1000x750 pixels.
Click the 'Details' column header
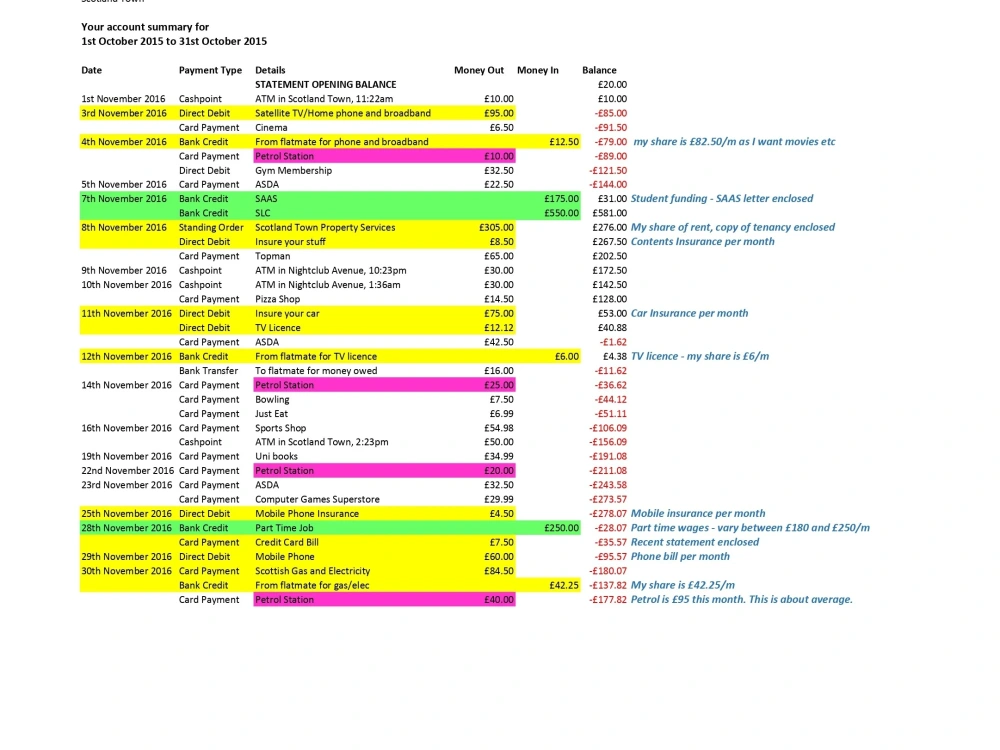tap(270, 70)
